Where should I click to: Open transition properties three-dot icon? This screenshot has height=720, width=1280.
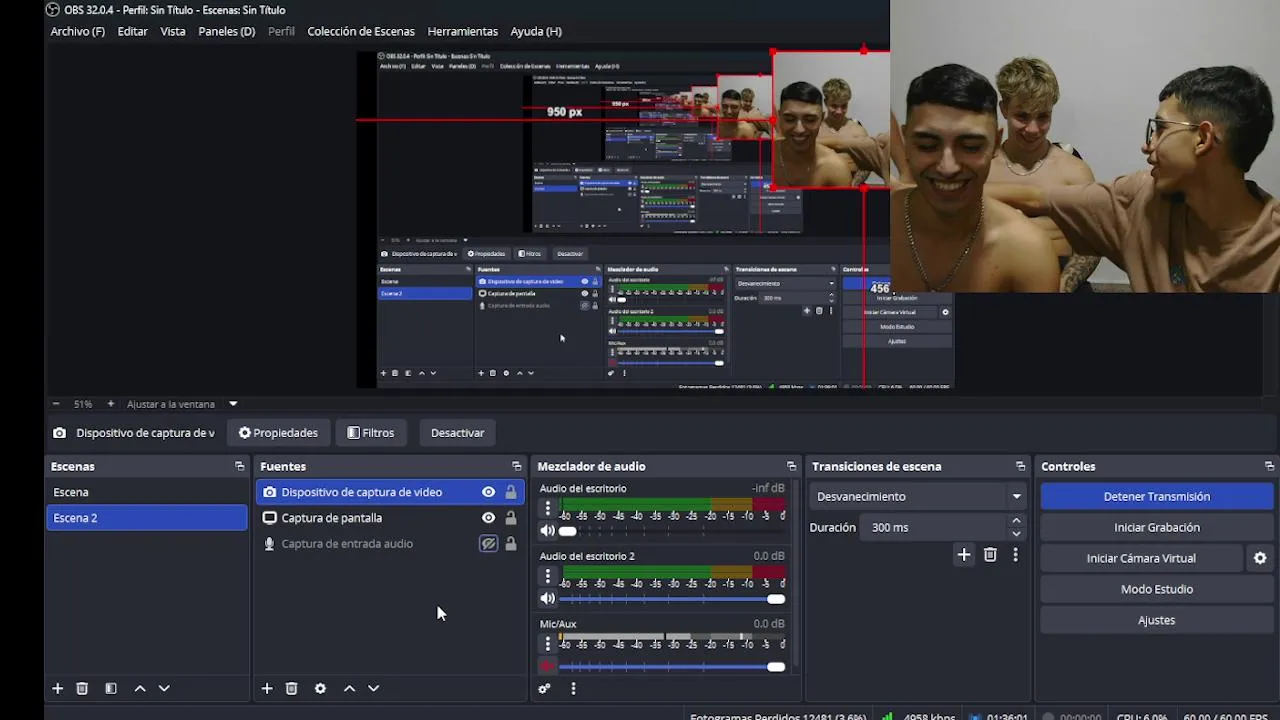[1015, 555]
